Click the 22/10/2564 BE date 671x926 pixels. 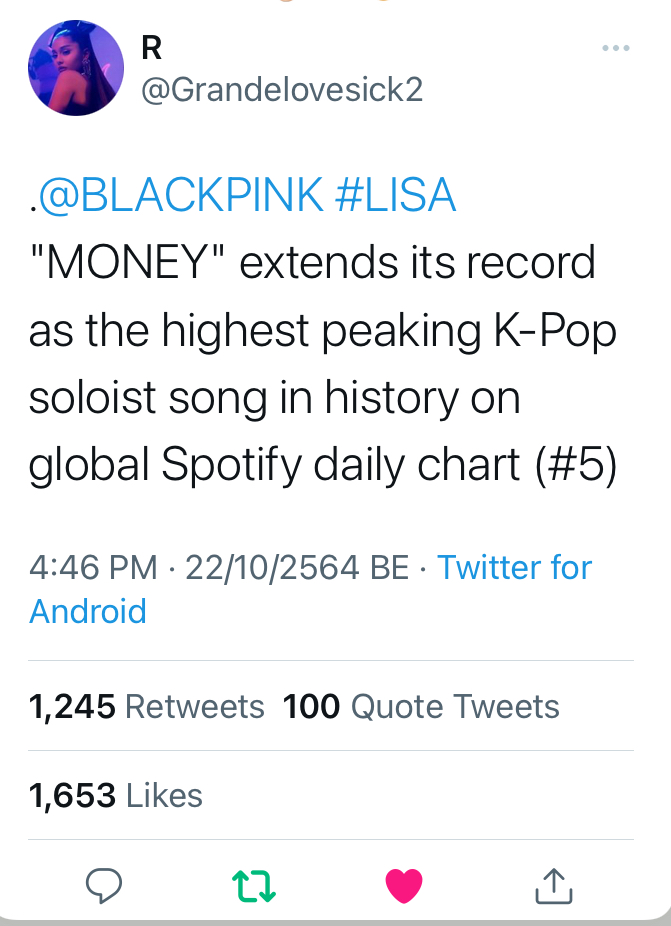[297, 568]
